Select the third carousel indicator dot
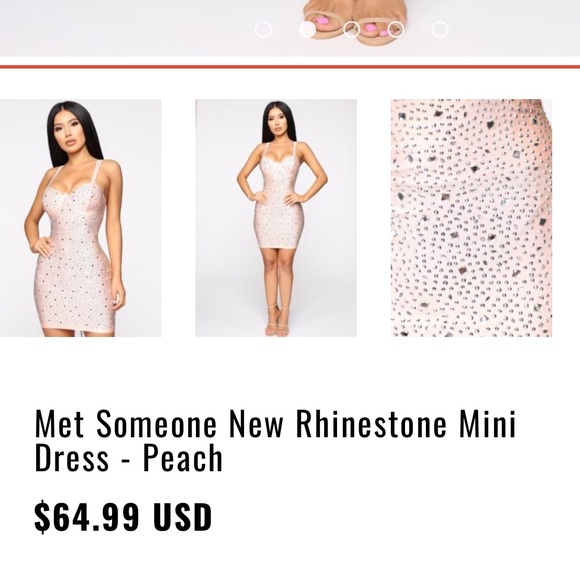The width and height of the screenshot is (580, 580). coord(351,30)
